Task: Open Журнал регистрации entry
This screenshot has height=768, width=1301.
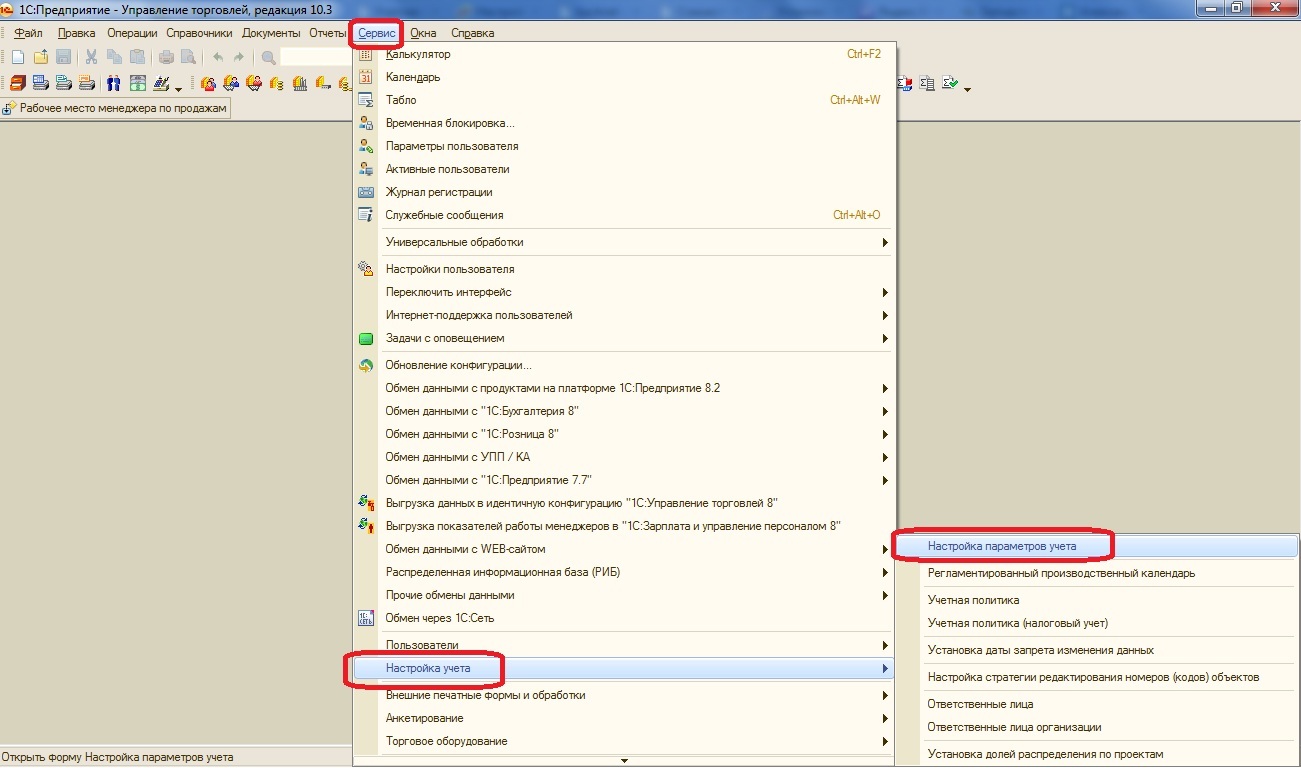Action: [625, 192]
